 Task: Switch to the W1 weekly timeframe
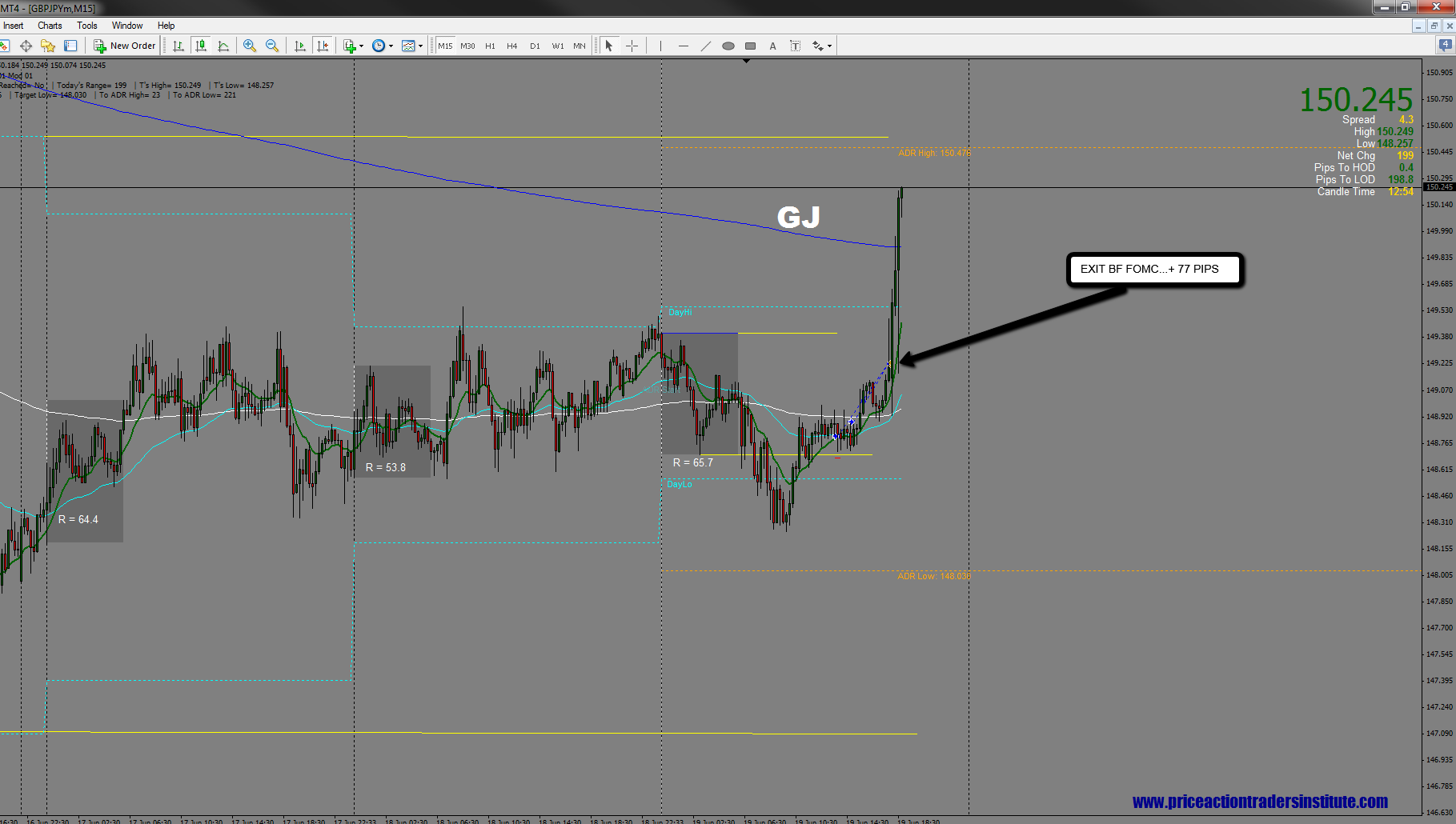557,46
